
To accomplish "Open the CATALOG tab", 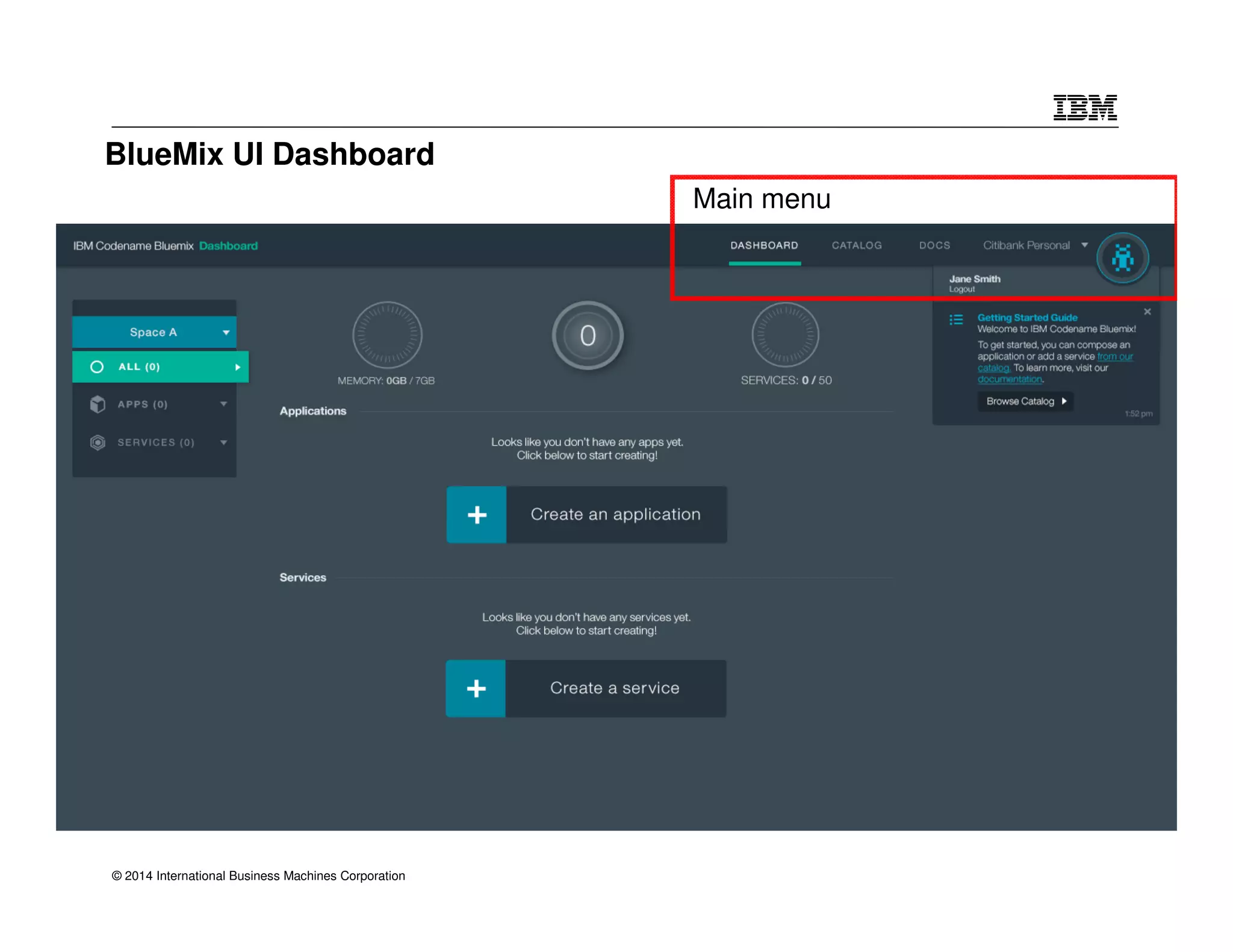I will coord(857,246).
